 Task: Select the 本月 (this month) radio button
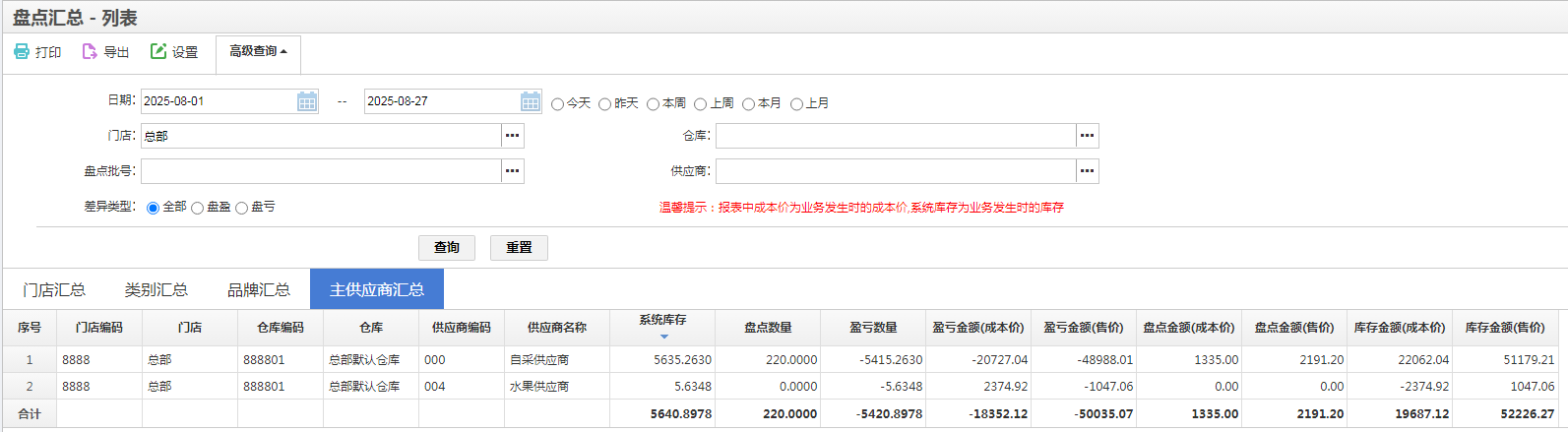(748, 104)
